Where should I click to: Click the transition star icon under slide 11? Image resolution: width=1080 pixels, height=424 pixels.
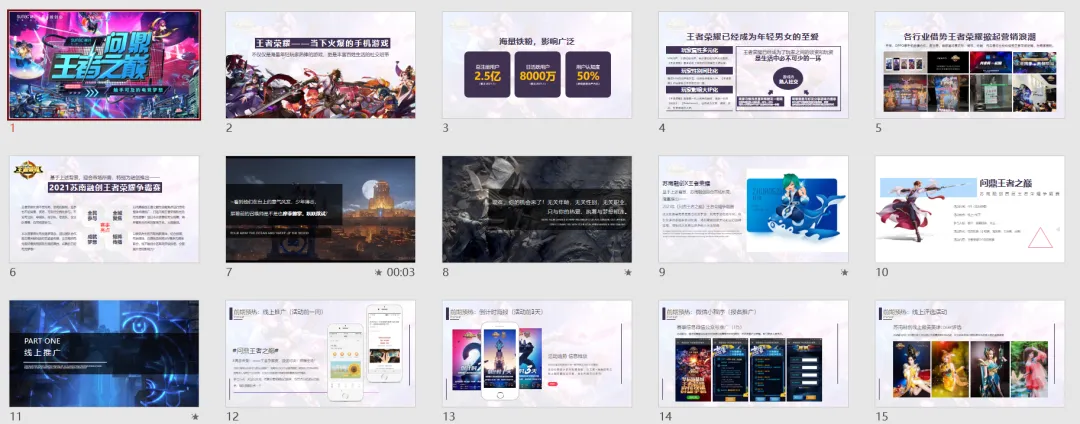click(195, 416)
